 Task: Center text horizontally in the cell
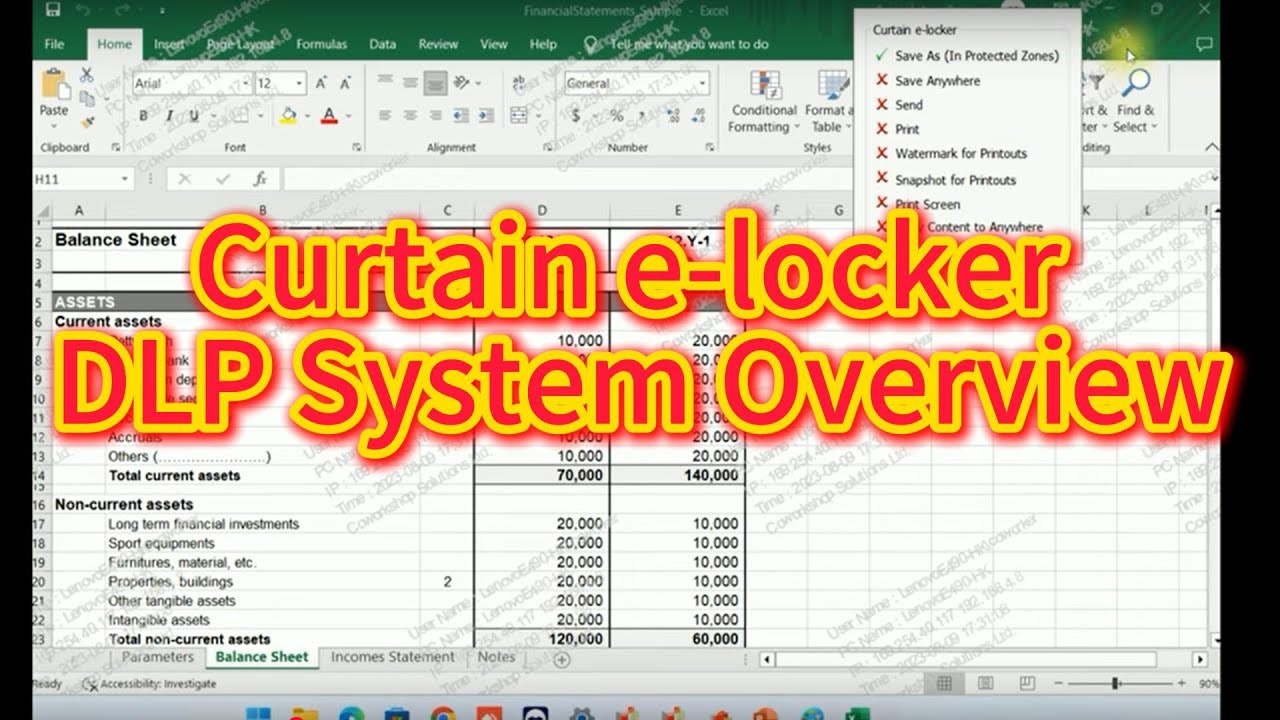click(x=410, y=116)
